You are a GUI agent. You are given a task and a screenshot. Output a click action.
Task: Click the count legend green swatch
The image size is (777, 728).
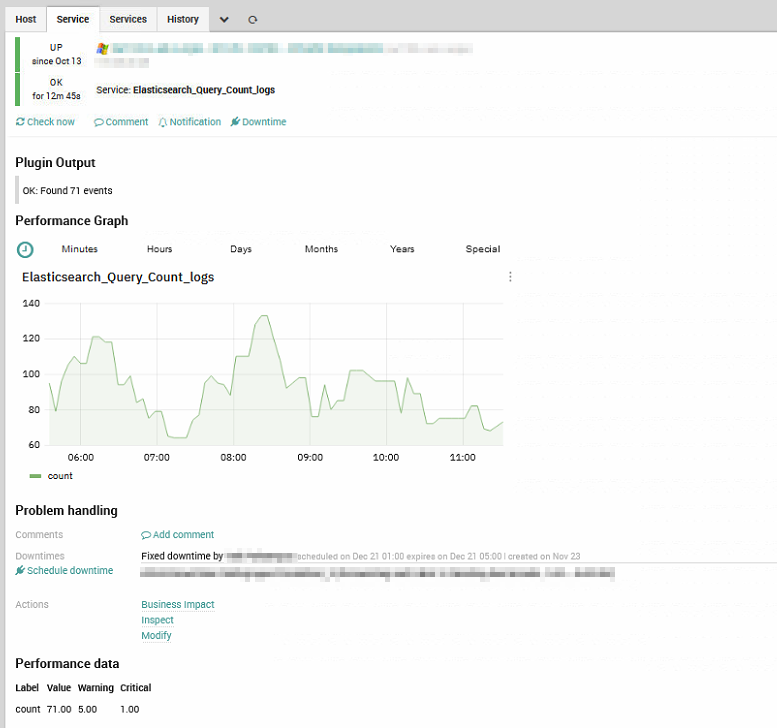coord(35,476)
